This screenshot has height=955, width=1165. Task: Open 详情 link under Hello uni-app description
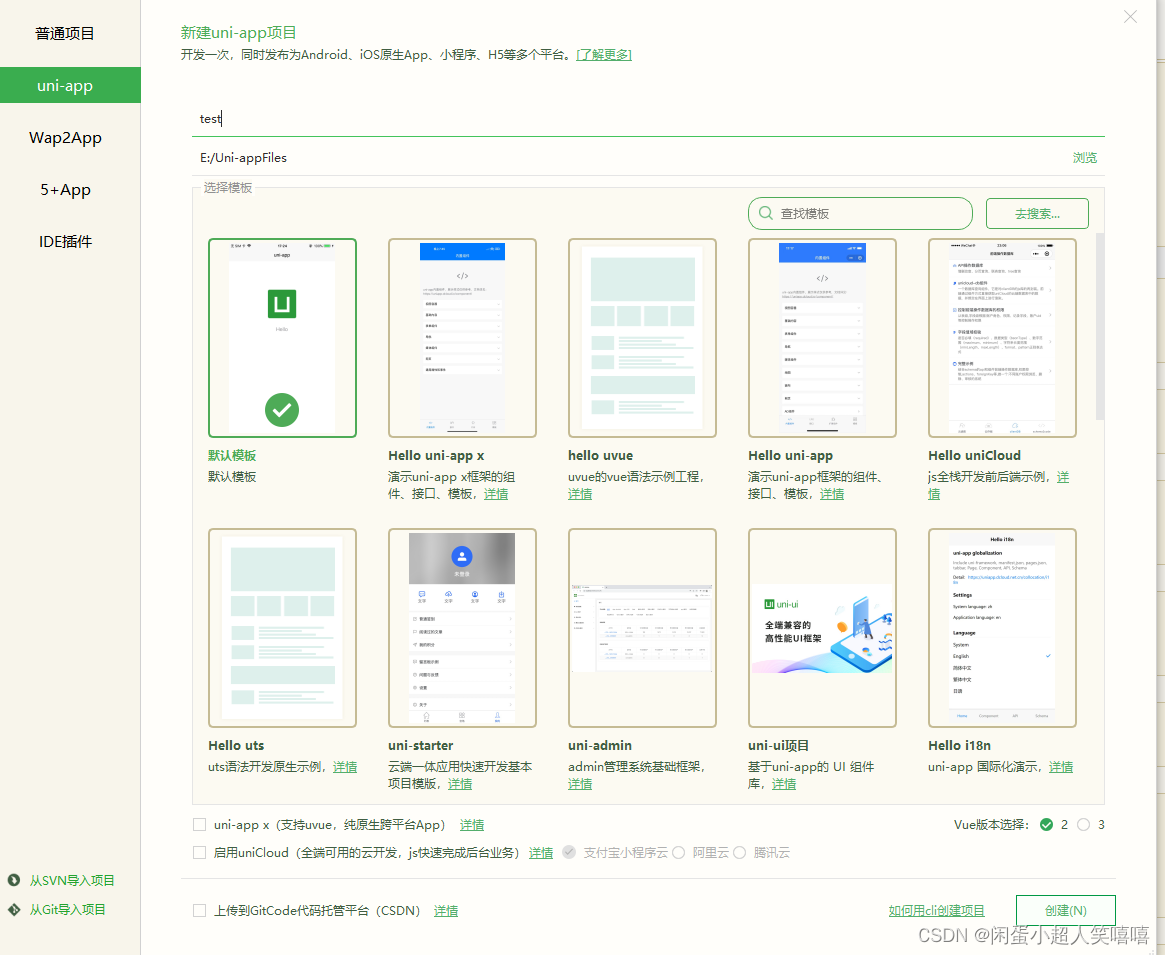click(832, 494)
